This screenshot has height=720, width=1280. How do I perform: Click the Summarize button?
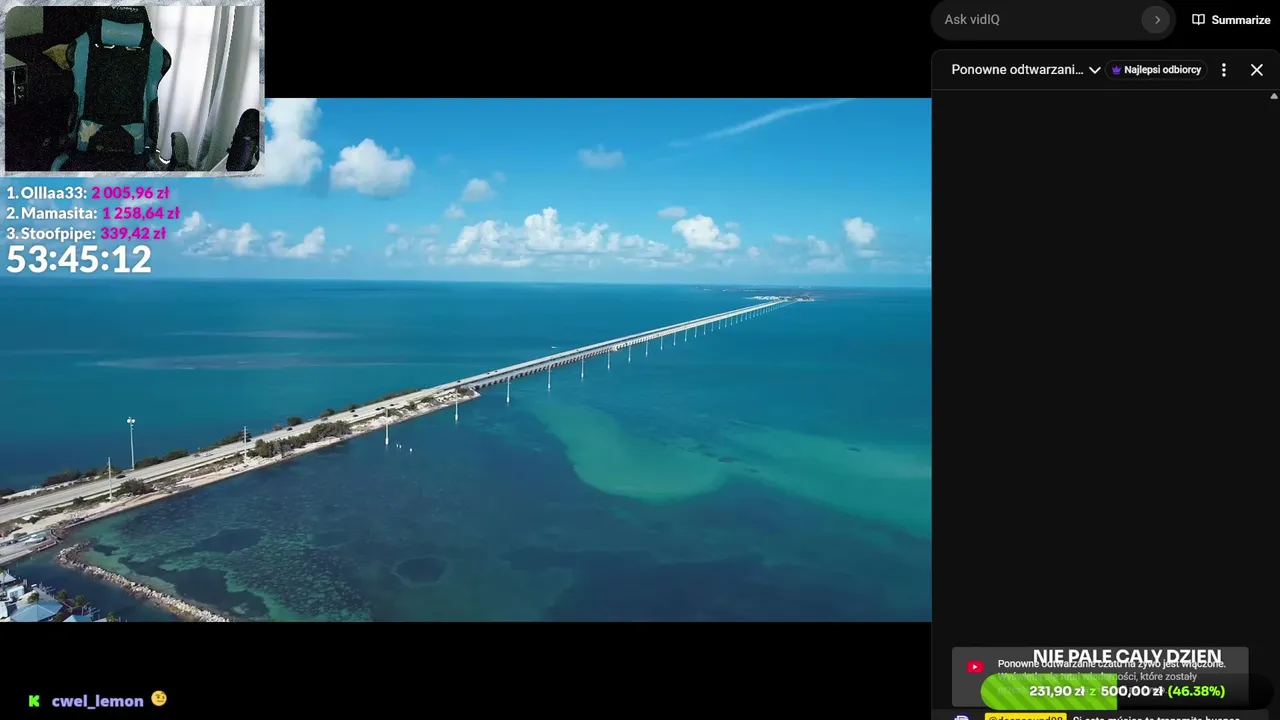coord(1231,20)
